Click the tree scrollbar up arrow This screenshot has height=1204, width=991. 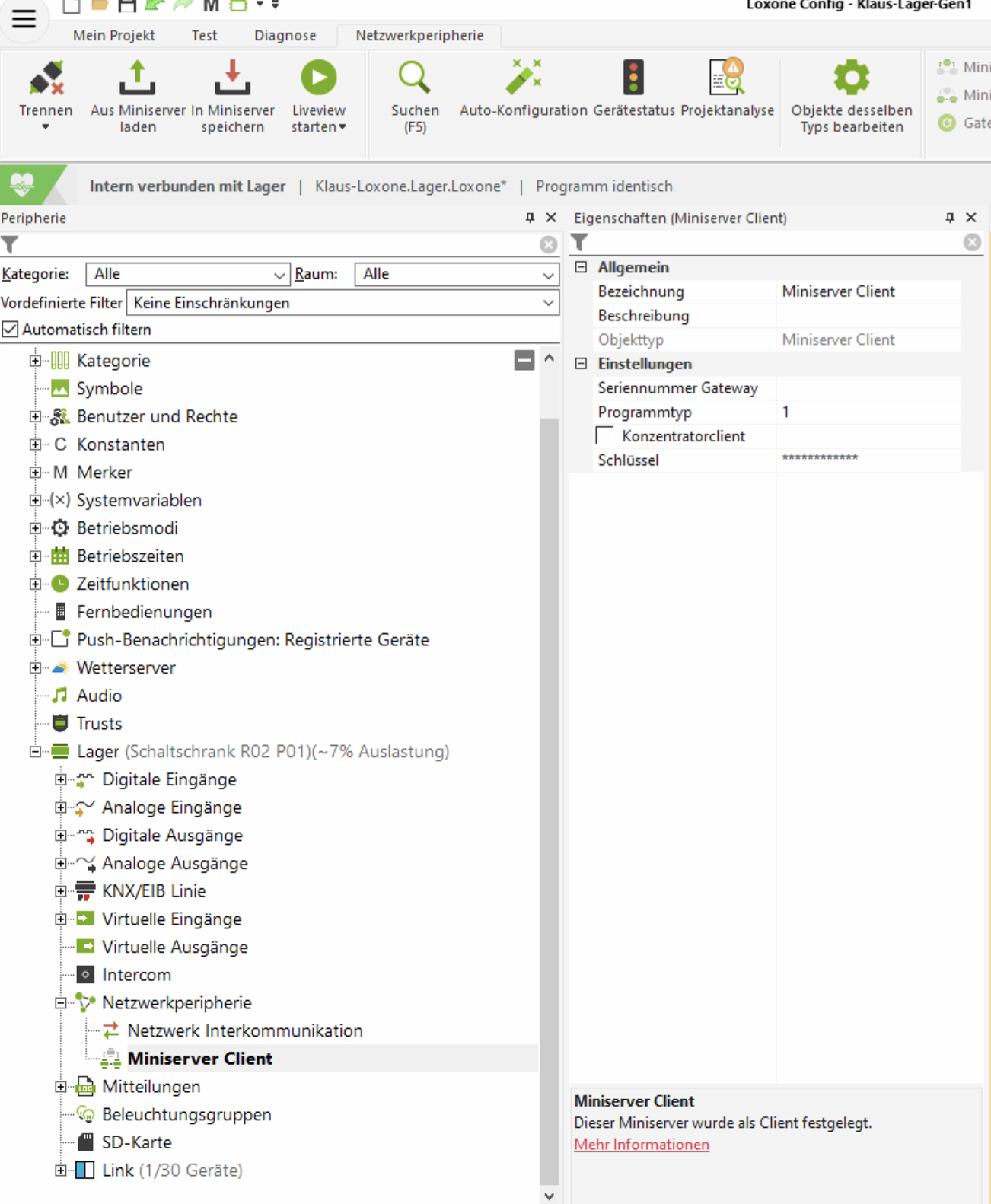[549, 358]
